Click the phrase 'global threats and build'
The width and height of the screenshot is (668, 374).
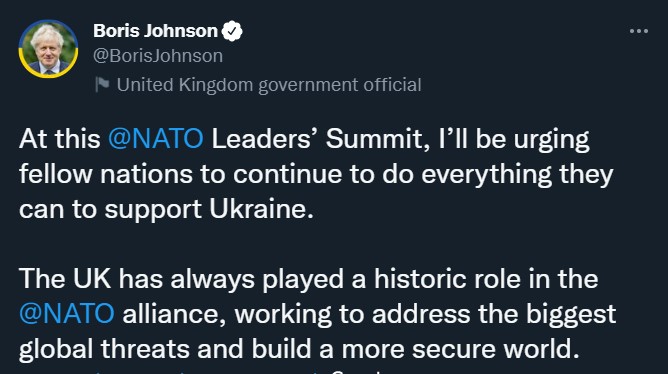pos(165,349)
